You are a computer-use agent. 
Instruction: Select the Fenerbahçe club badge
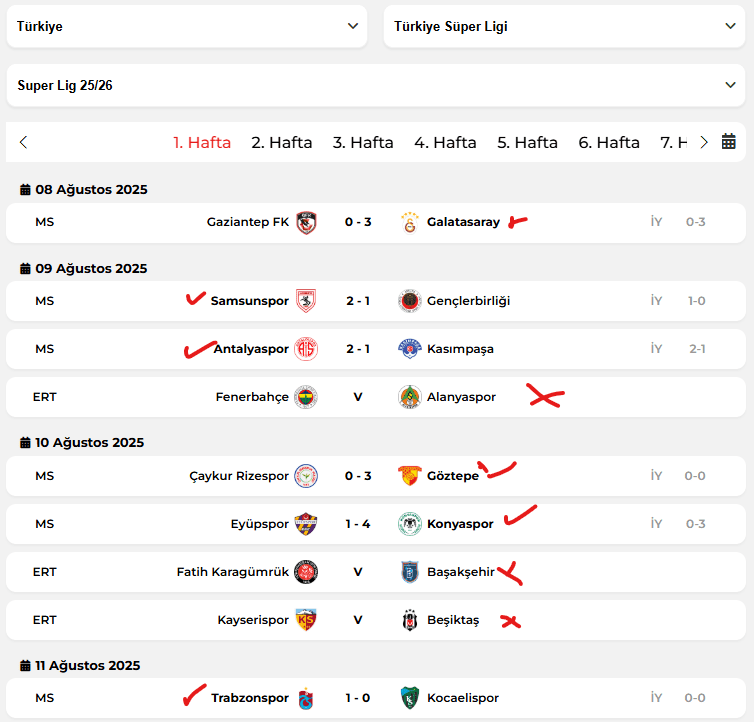306,397
